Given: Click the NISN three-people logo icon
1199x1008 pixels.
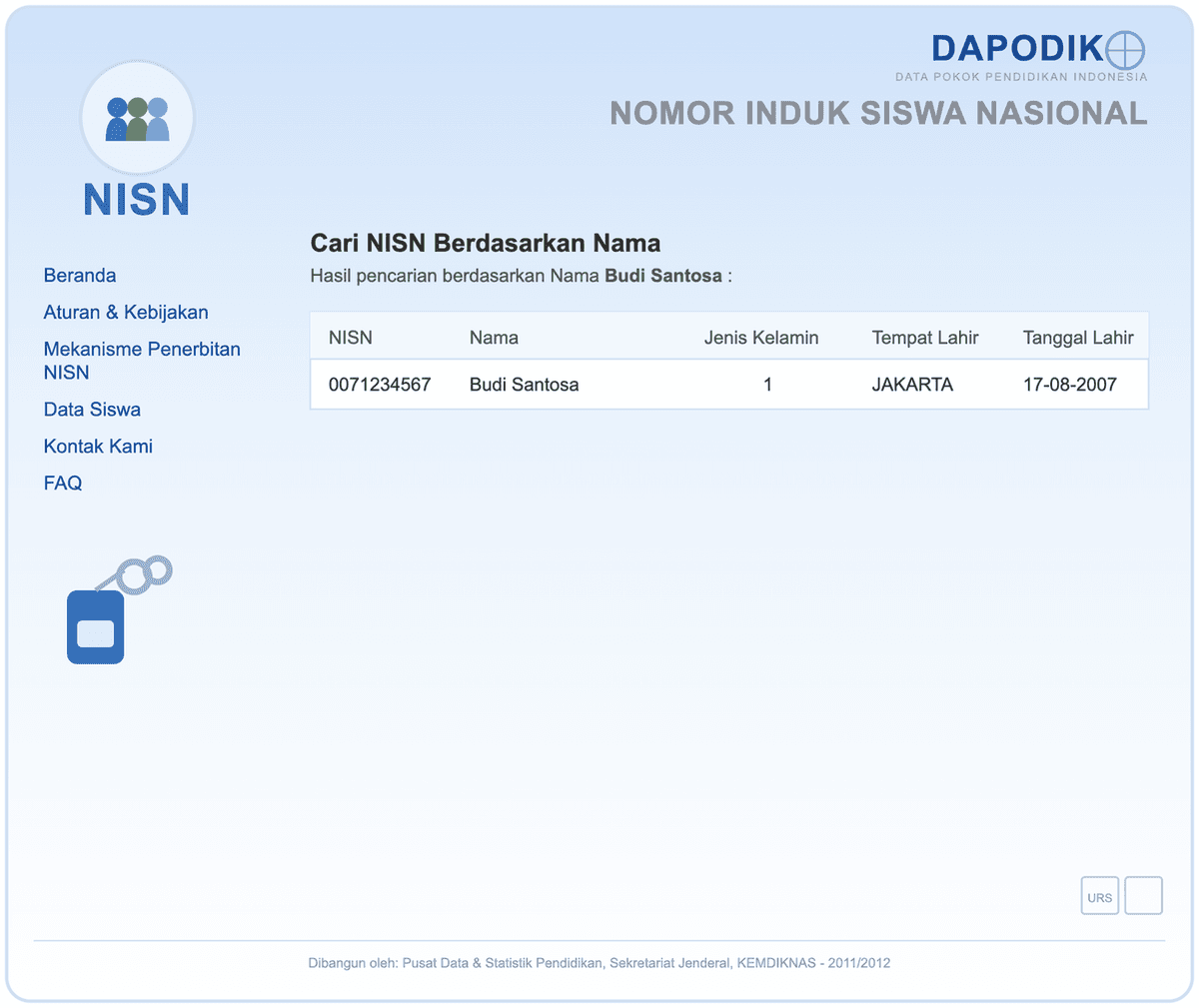Looking at the screenshot, I should click(137, 118).
